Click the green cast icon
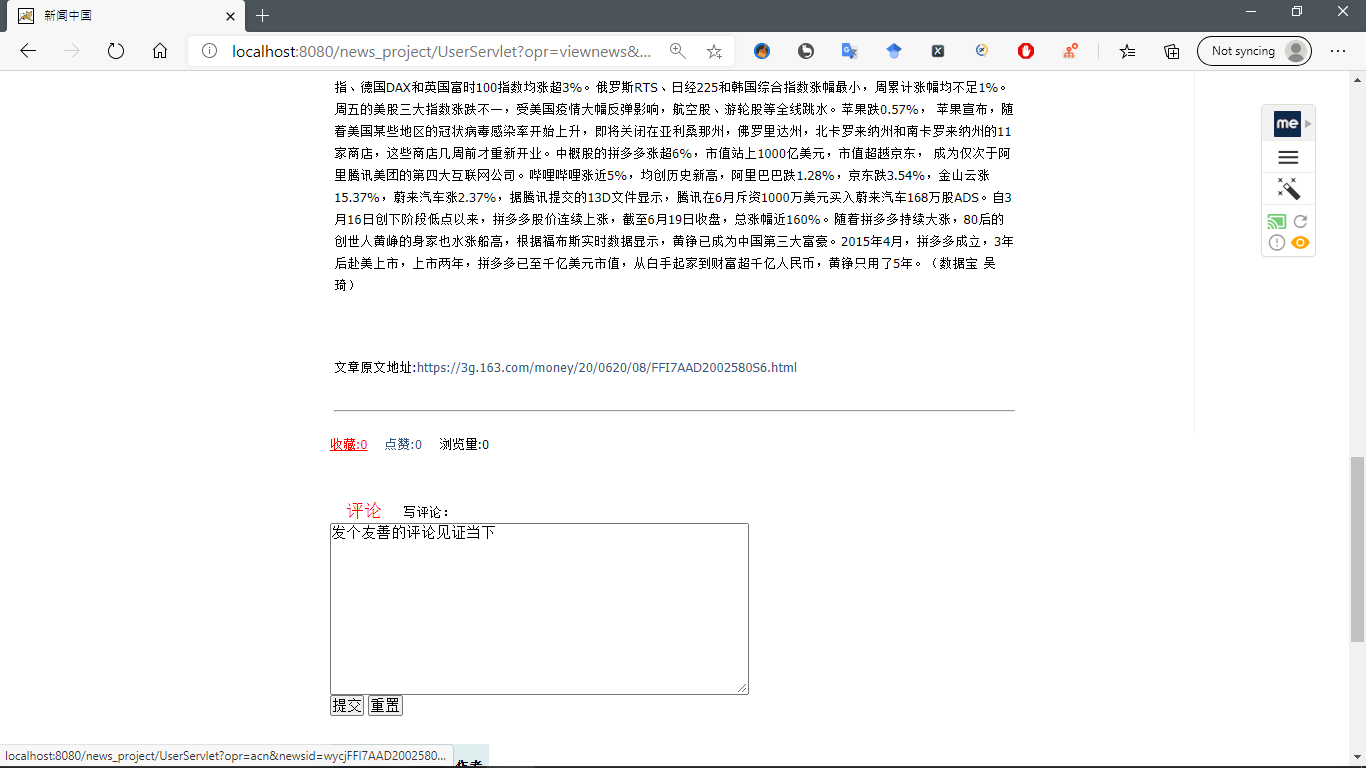 pos(1277,222)
